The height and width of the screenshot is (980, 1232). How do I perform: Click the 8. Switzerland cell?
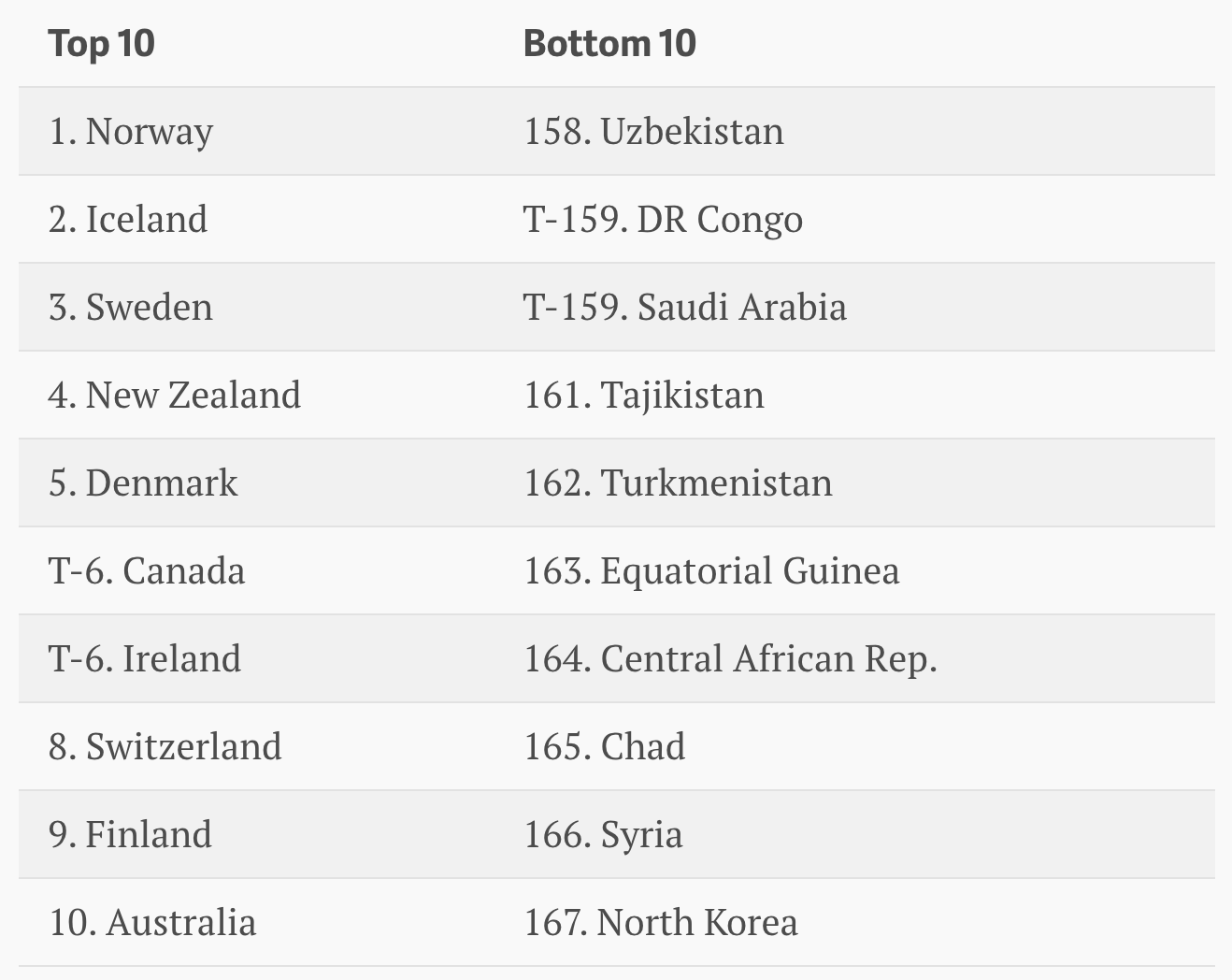click(165, 747)
